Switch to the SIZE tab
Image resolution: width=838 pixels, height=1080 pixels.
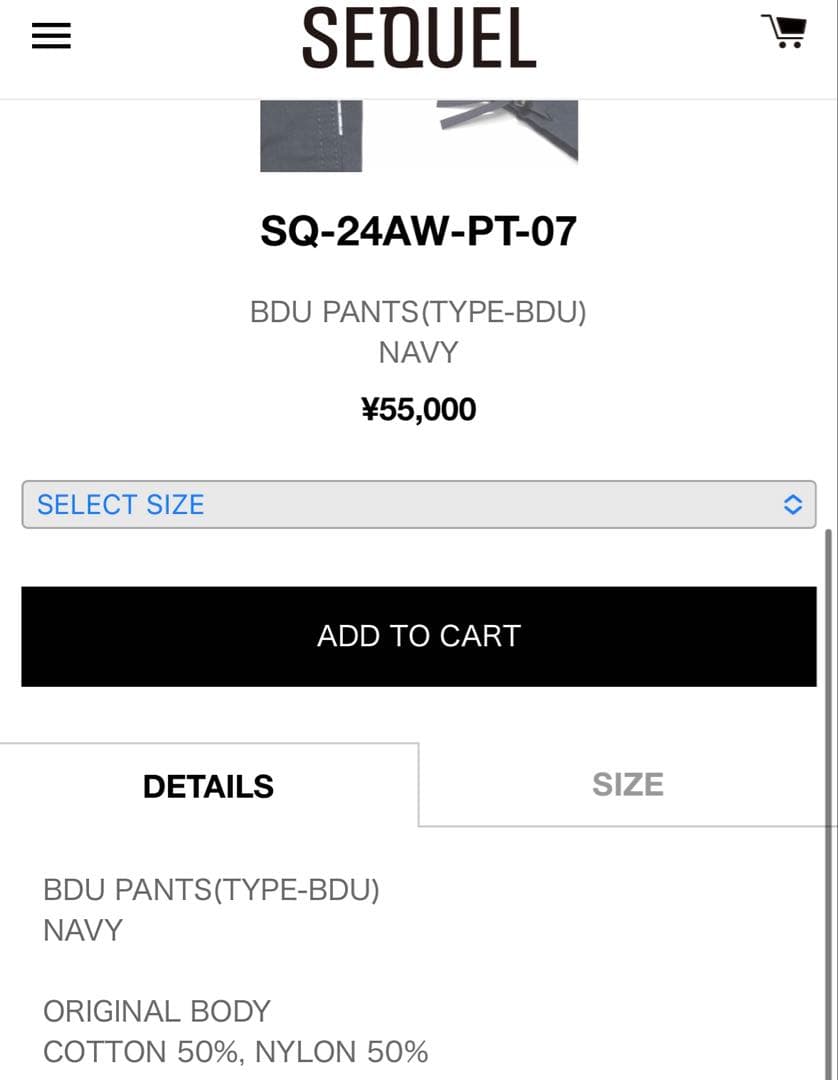627,785
